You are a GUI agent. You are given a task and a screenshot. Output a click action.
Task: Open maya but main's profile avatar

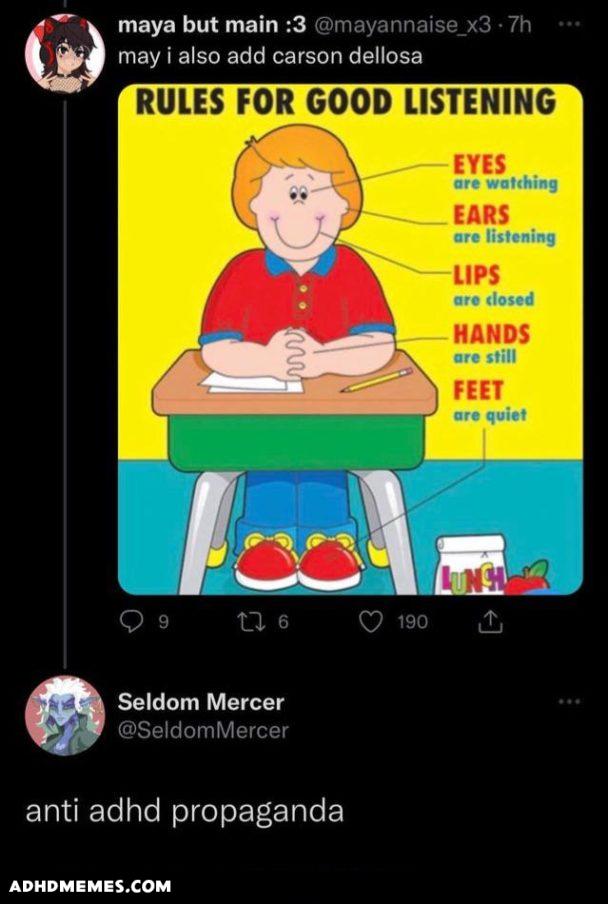pyautogui.click(x=65, y=53)
